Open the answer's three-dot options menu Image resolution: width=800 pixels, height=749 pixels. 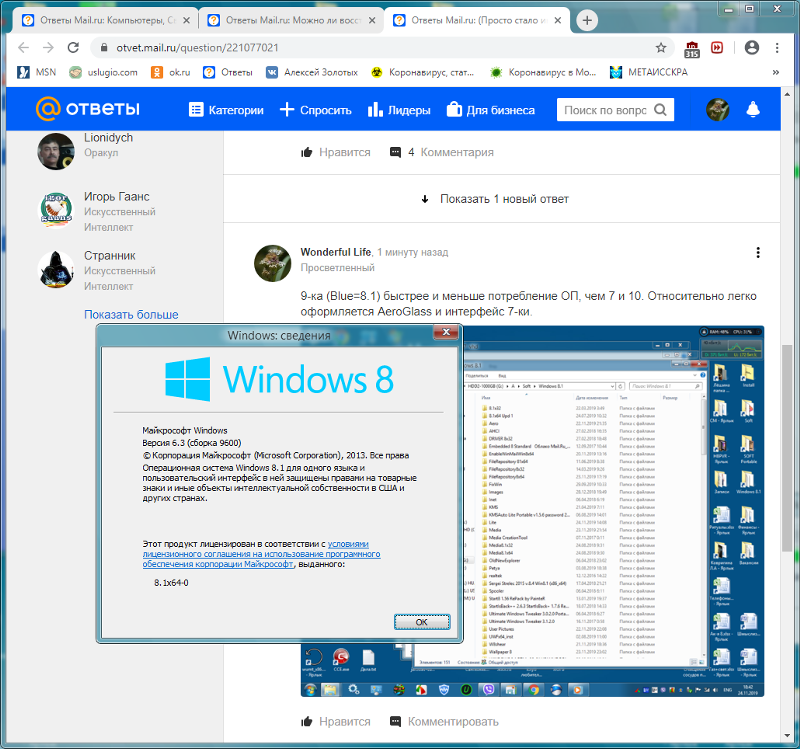click(x=758, y=253)
